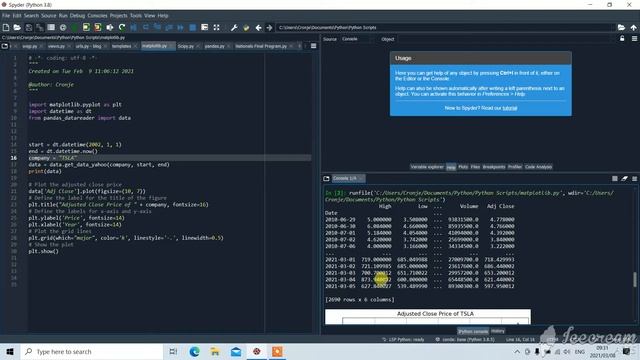The width and height of the screenshot is (640, 360).
Task: Open the Projects menu
Action: 118,16
